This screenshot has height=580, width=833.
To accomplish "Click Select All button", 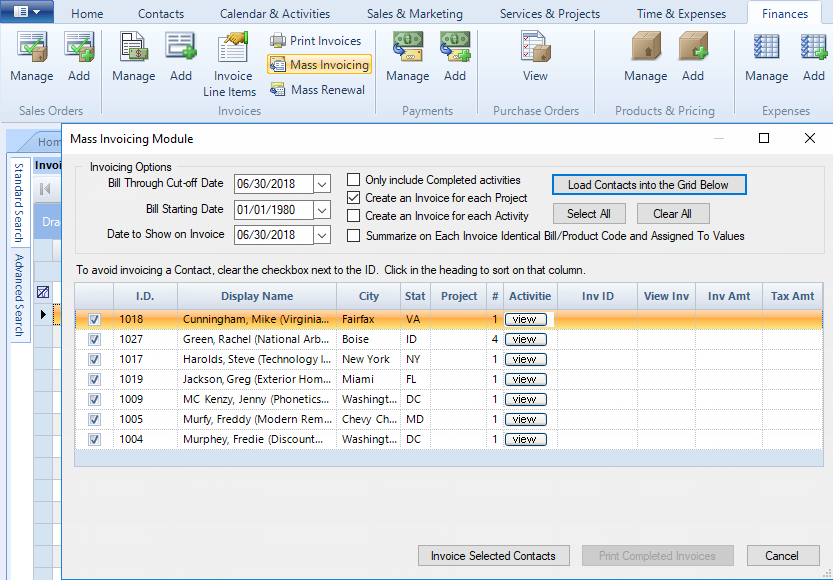I will click(x=589, y=214).
